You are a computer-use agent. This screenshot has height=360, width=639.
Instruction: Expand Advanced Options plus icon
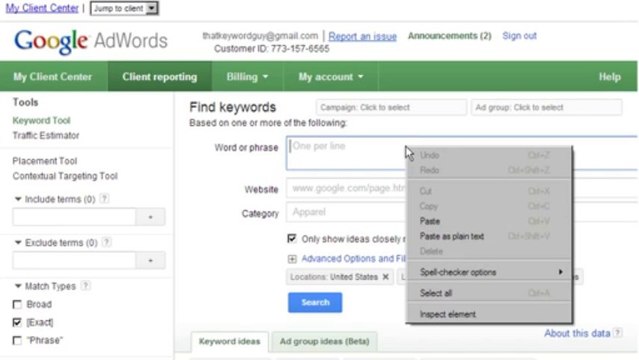pyautogui.click(x=292, y=259)
